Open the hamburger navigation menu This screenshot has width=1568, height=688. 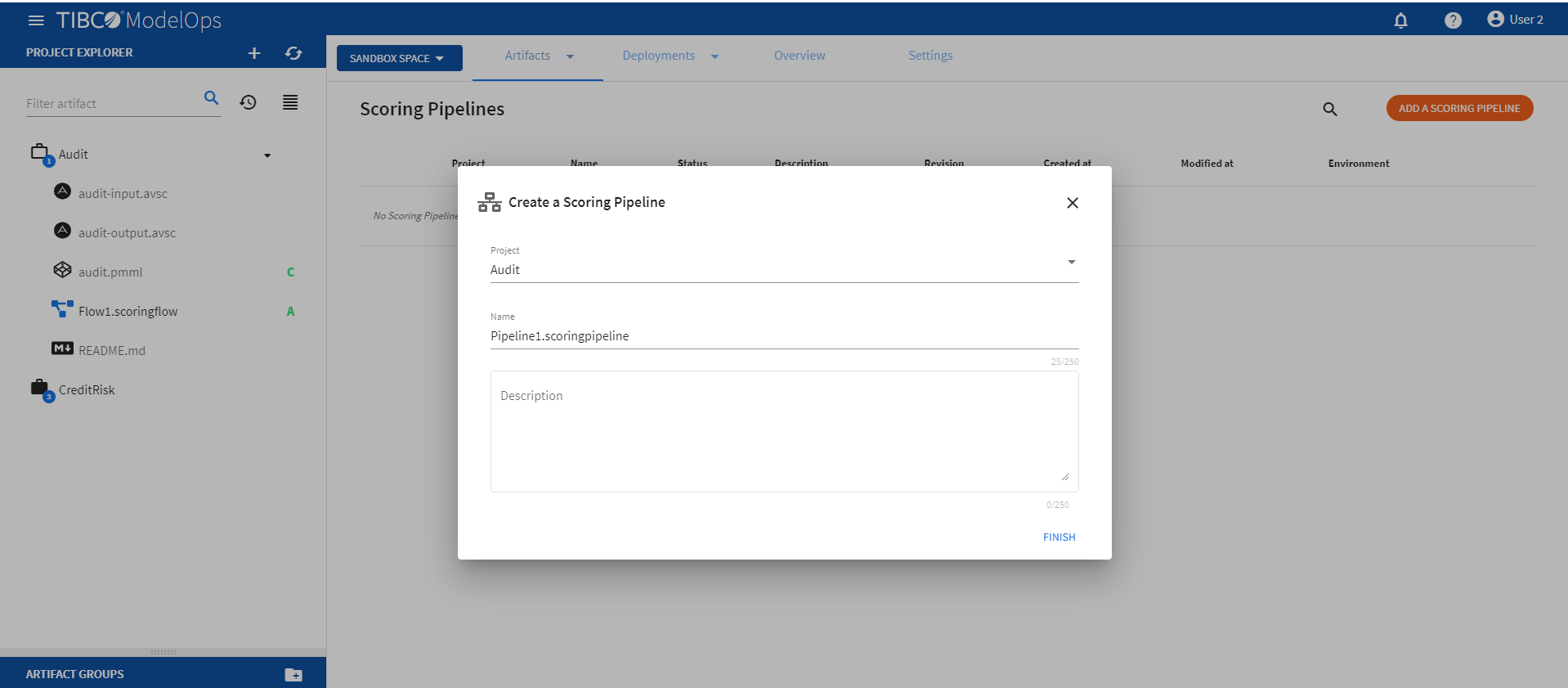36,20
